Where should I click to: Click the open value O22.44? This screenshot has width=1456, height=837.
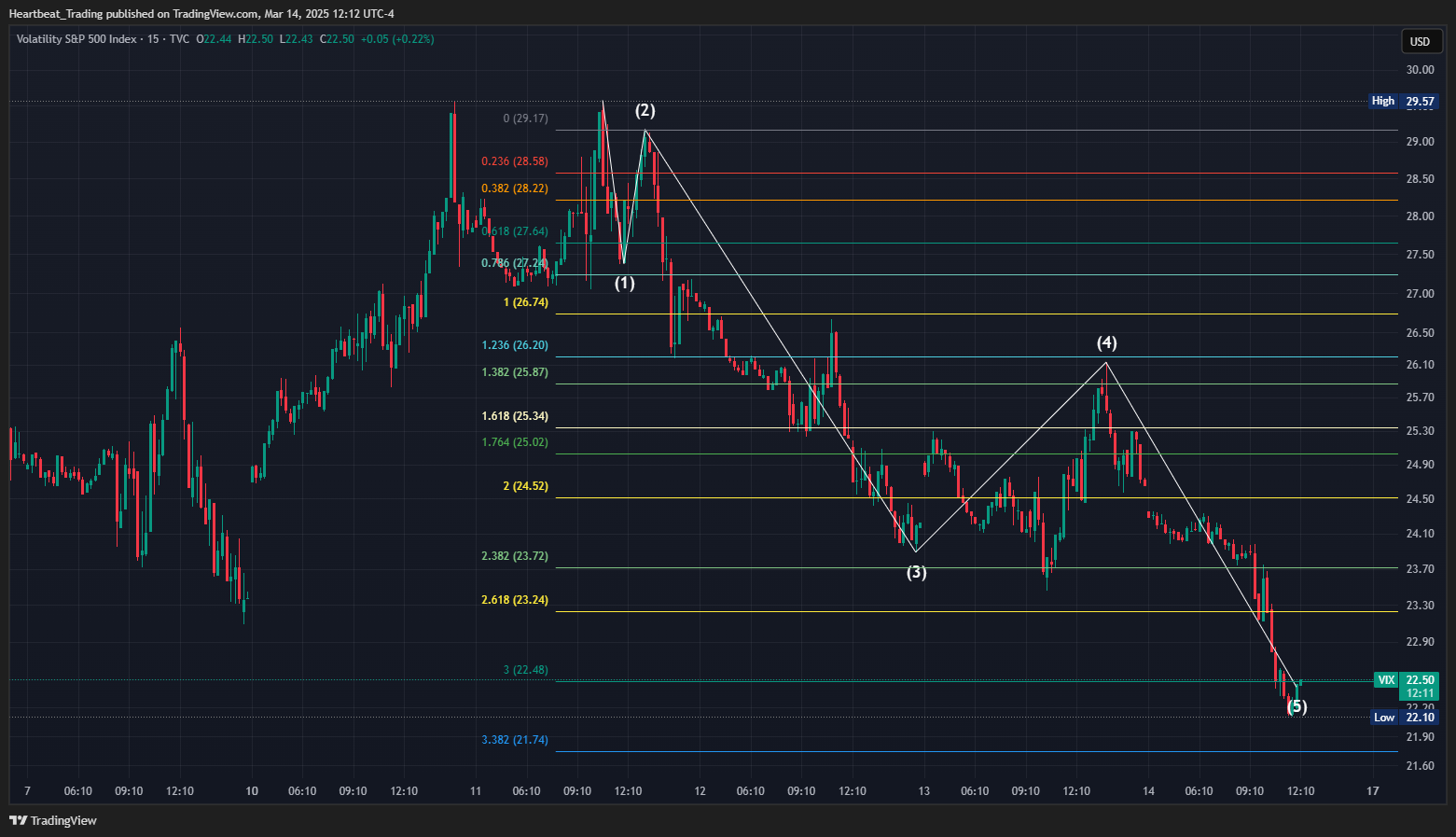214,39
